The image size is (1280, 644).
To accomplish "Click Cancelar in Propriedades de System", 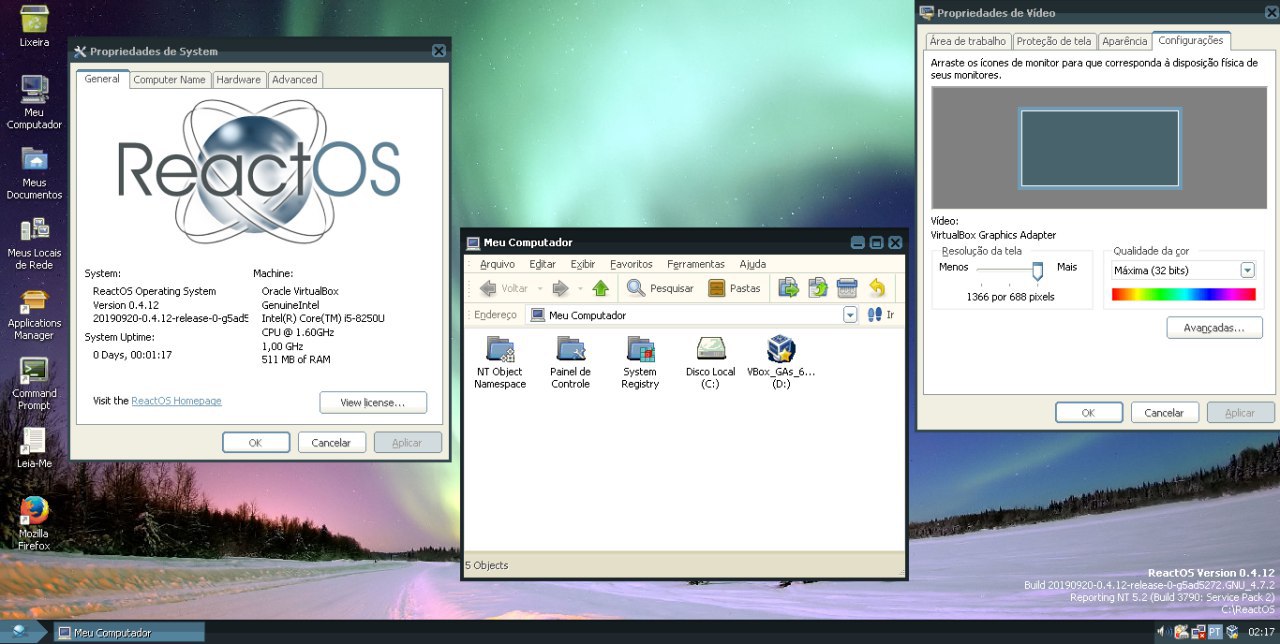I will [331, 442].
